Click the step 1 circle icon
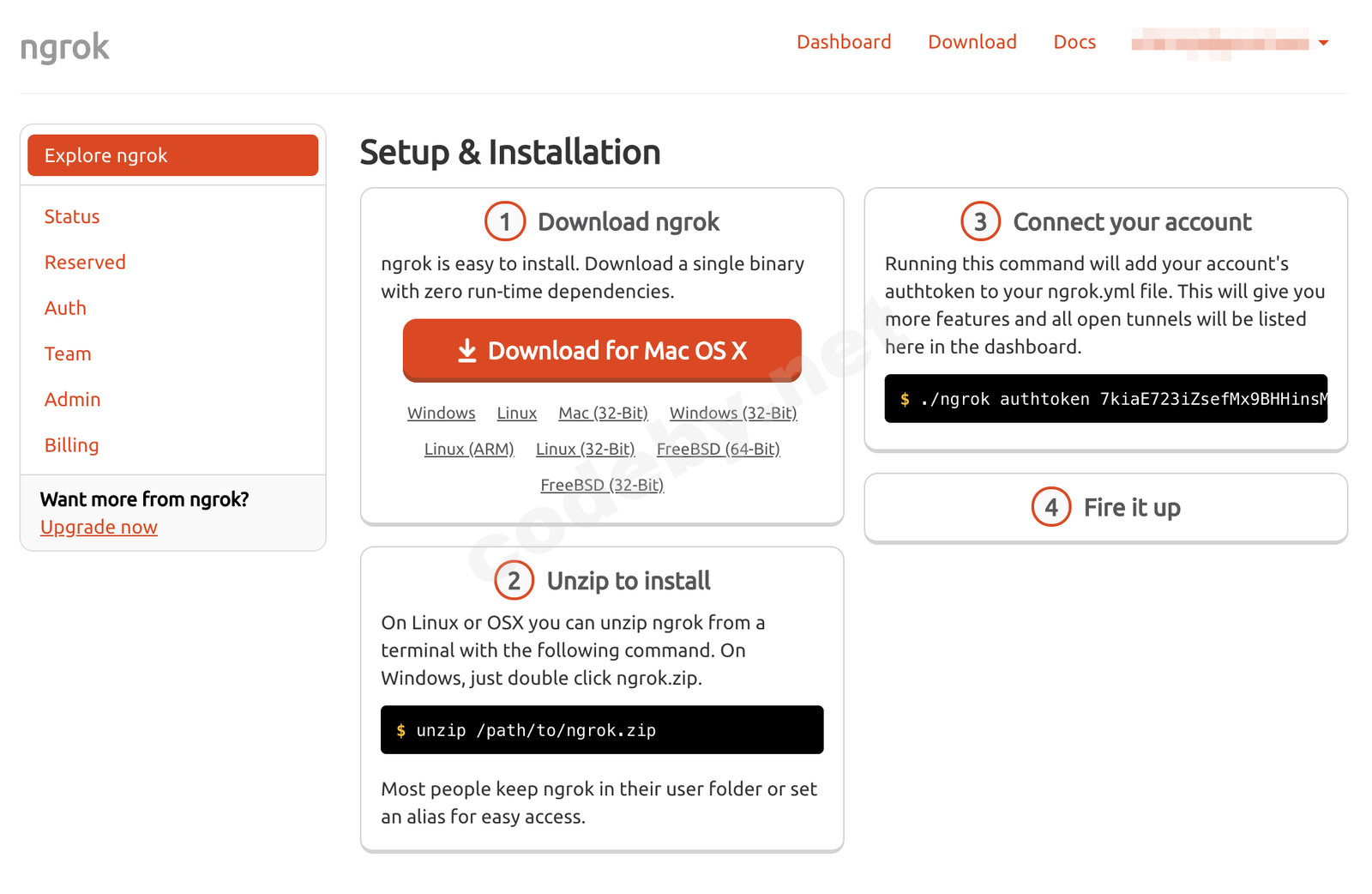Image resolution: width=1372 pixels, height=894 pixels. coord(505,222)
